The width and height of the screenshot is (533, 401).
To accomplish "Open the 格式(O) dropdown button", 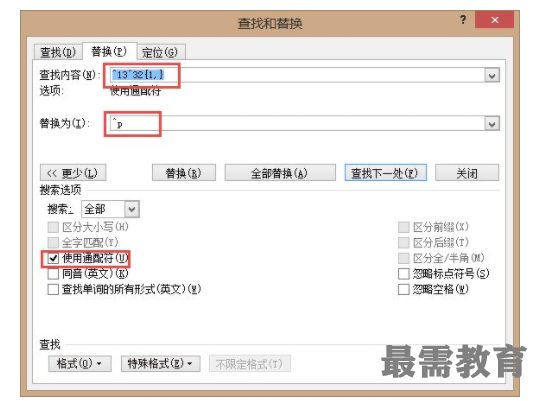I will pyautogui.click(x=80, y=364).
